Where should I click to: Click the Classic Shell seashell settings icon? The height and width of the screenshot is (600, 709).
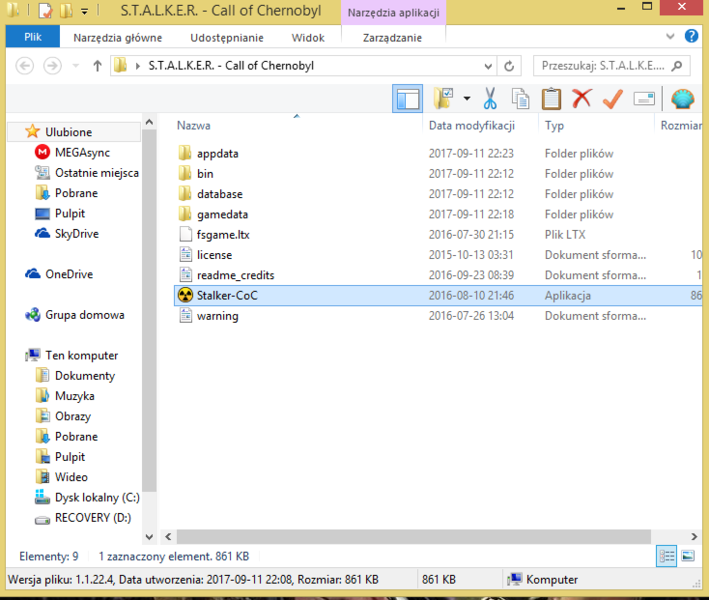pos(683,98)
